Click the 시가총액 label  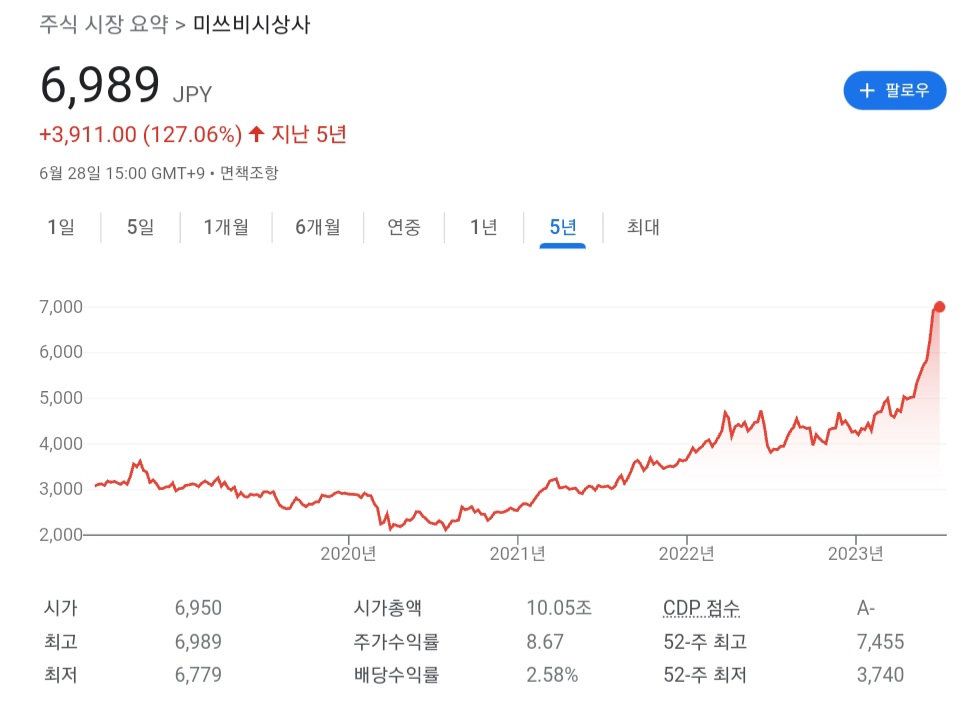click(x=387, y=608)
